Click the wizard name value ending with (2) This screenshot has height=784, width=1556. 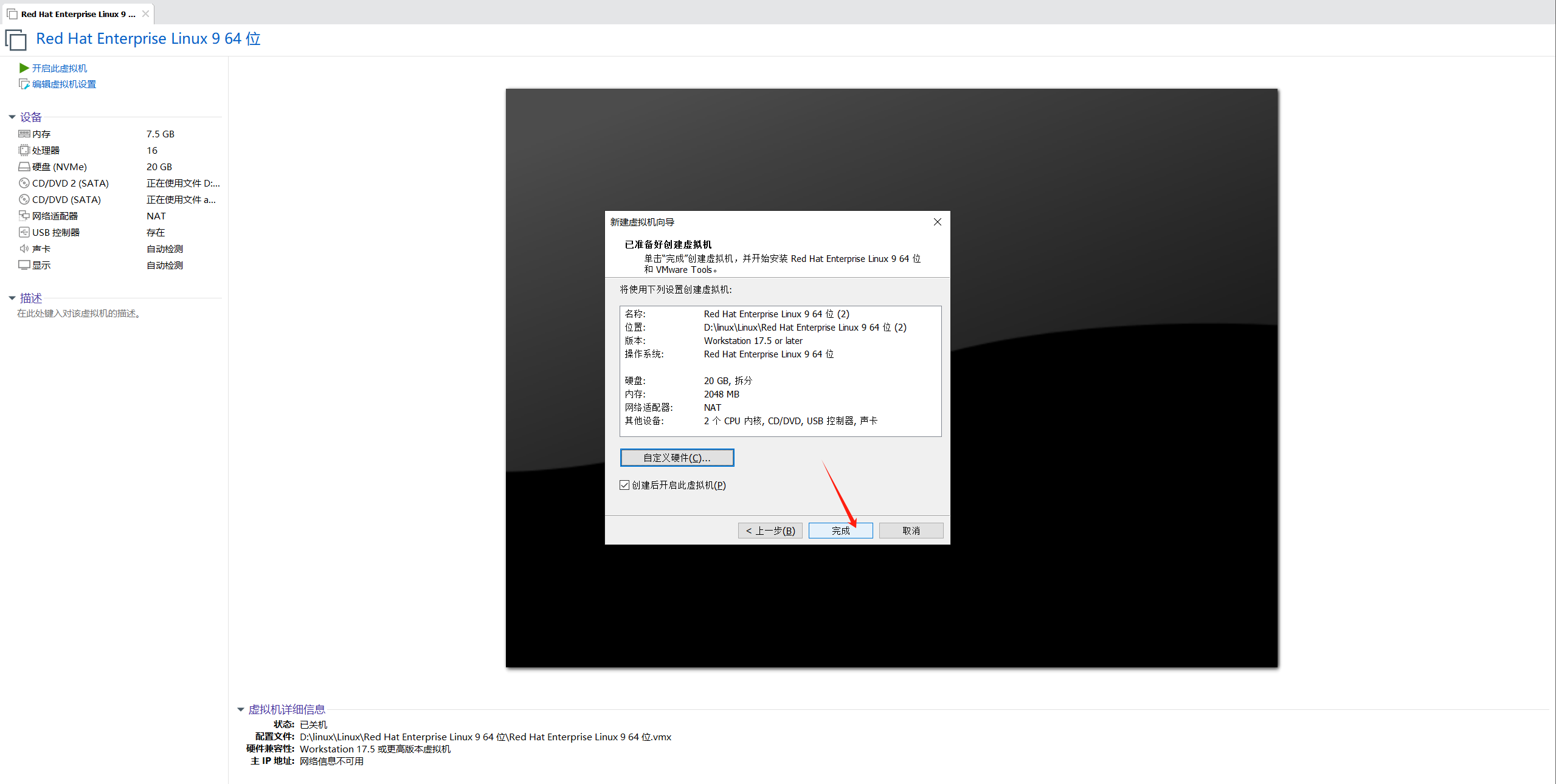(x=776, y=314)
